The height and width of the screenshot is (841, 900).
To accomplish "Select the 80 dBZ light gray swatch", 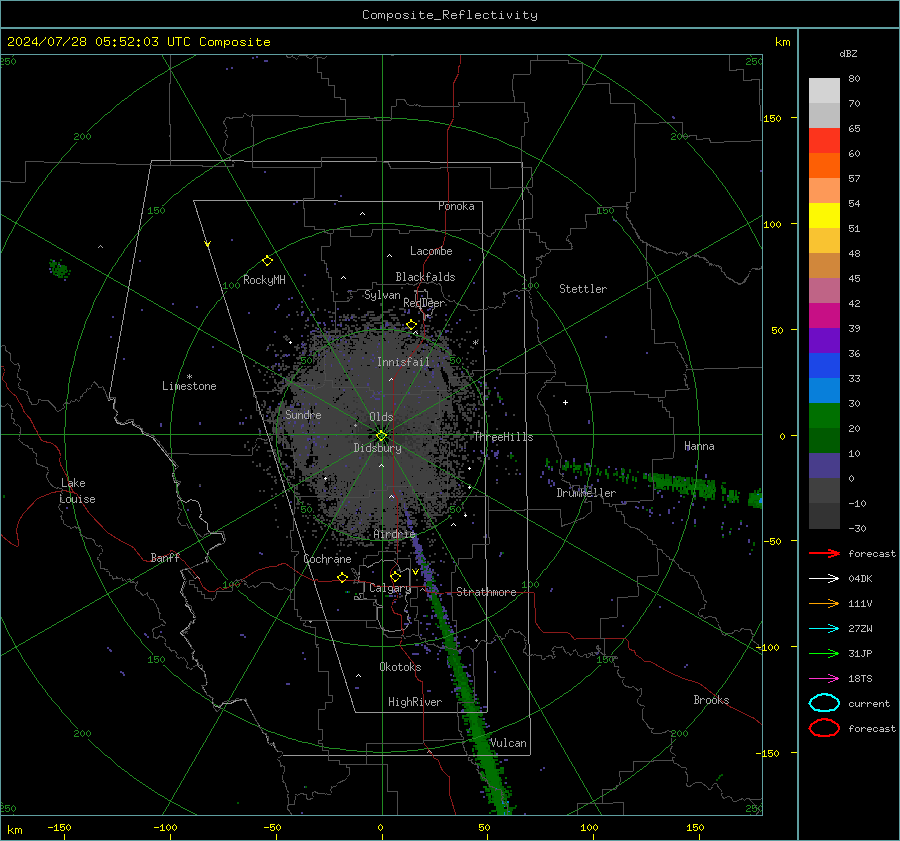I will [x=824, y=90].
